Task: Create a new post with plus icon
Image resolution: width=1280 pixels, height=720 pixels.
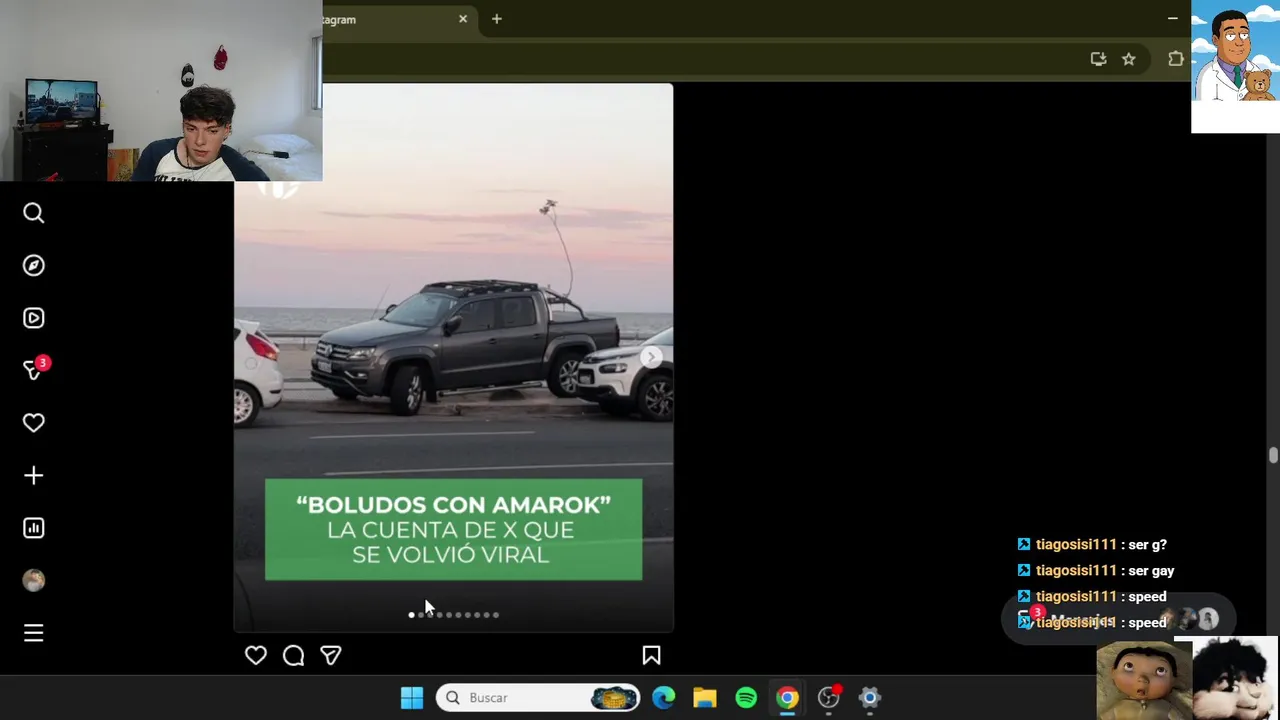Action: click(34, 475)
